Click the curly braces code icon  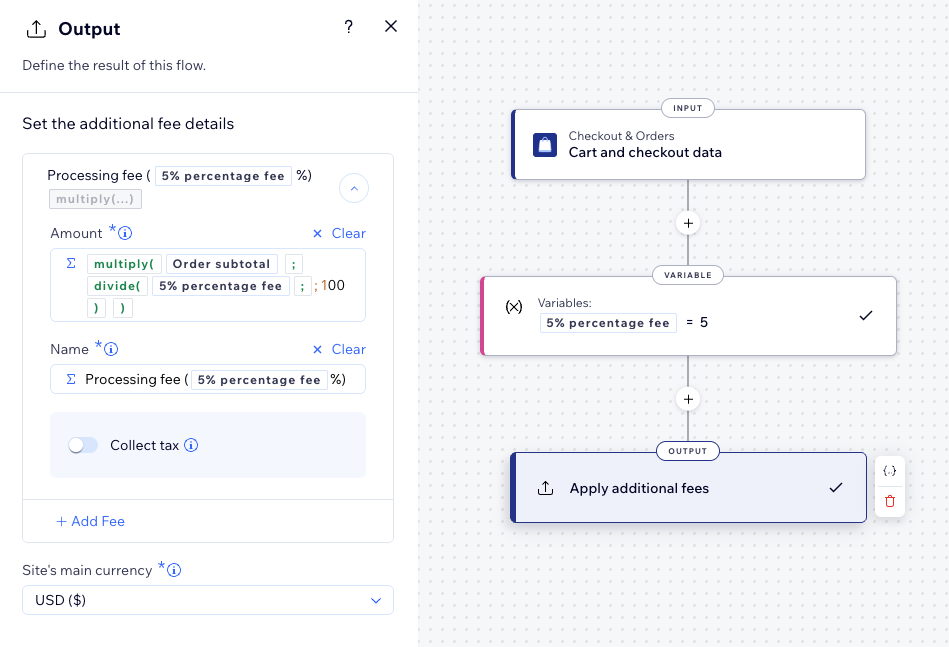(890, 471)
